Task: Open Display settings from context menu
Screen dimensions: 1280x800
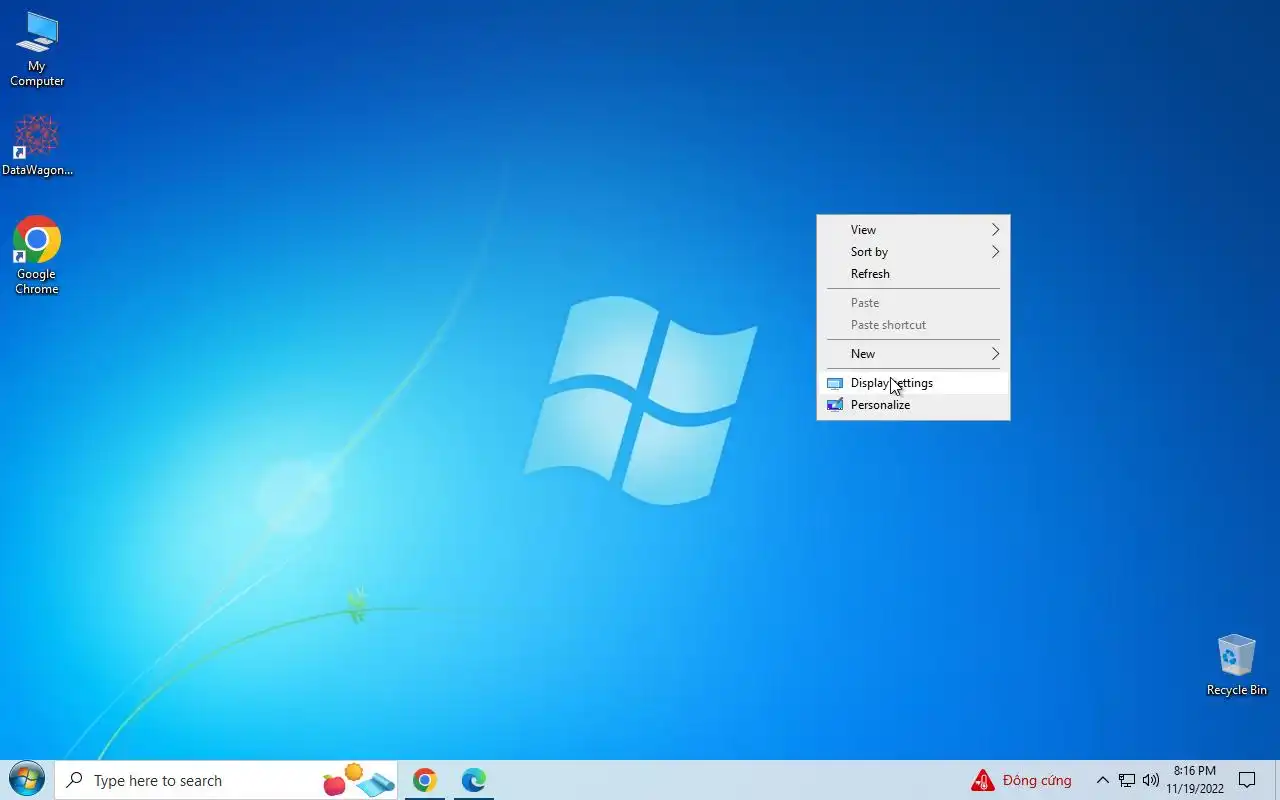Action: pos(913,383)
